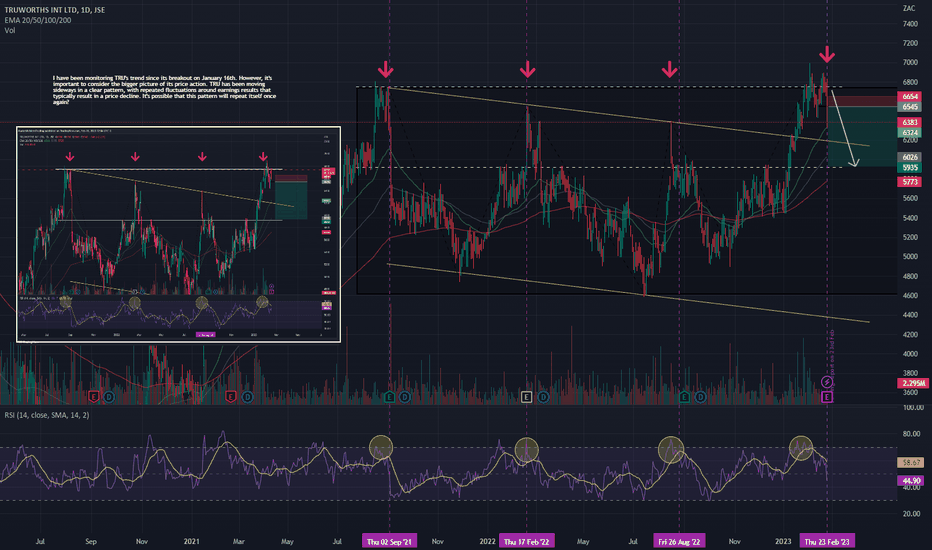Open the green earnings E marker at Aug '22
932x550 pixels.
685,397
